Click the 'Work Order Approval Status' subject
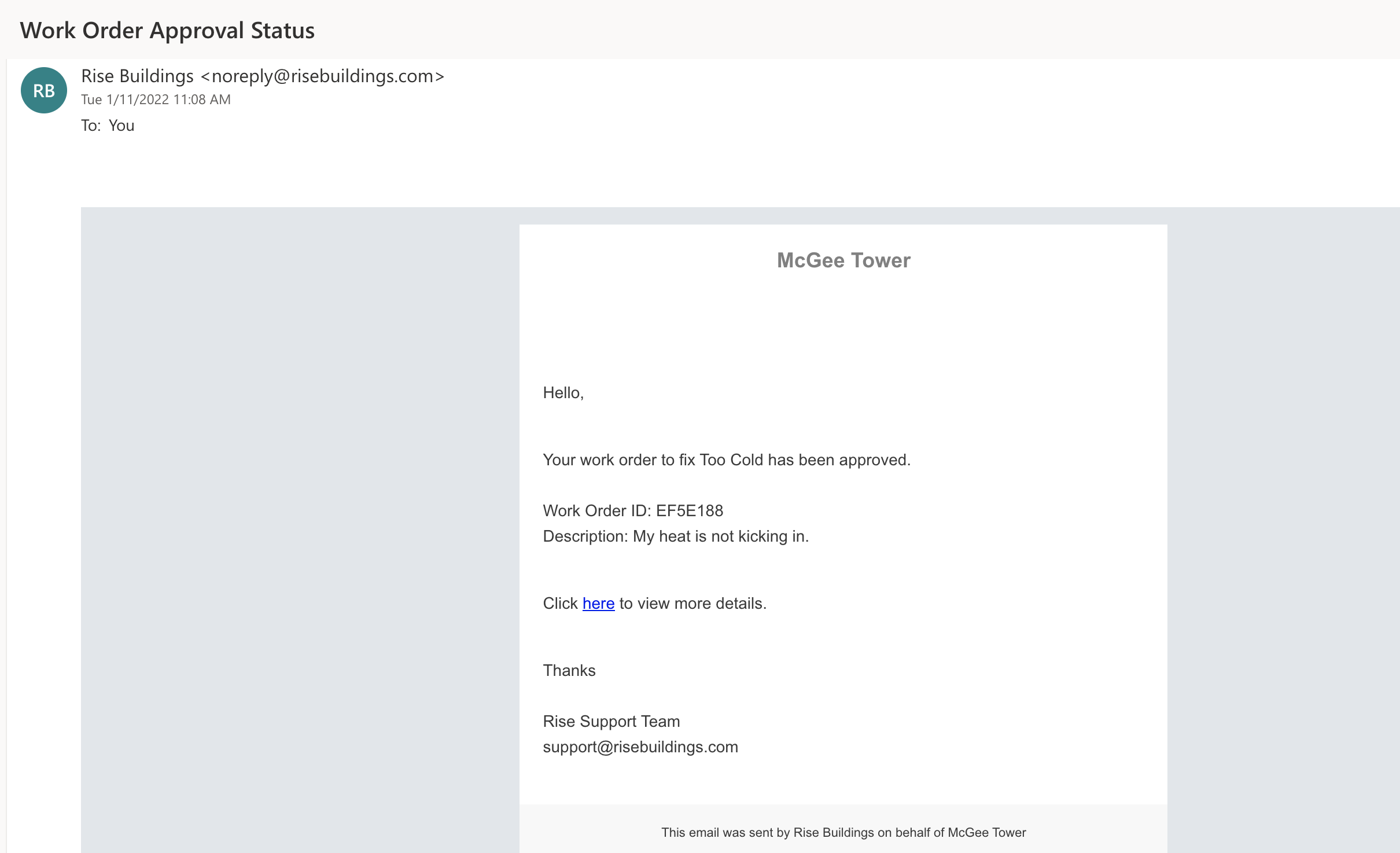Image resolution: width=1400 pixels, height=853 pixels. coord(167,30)
